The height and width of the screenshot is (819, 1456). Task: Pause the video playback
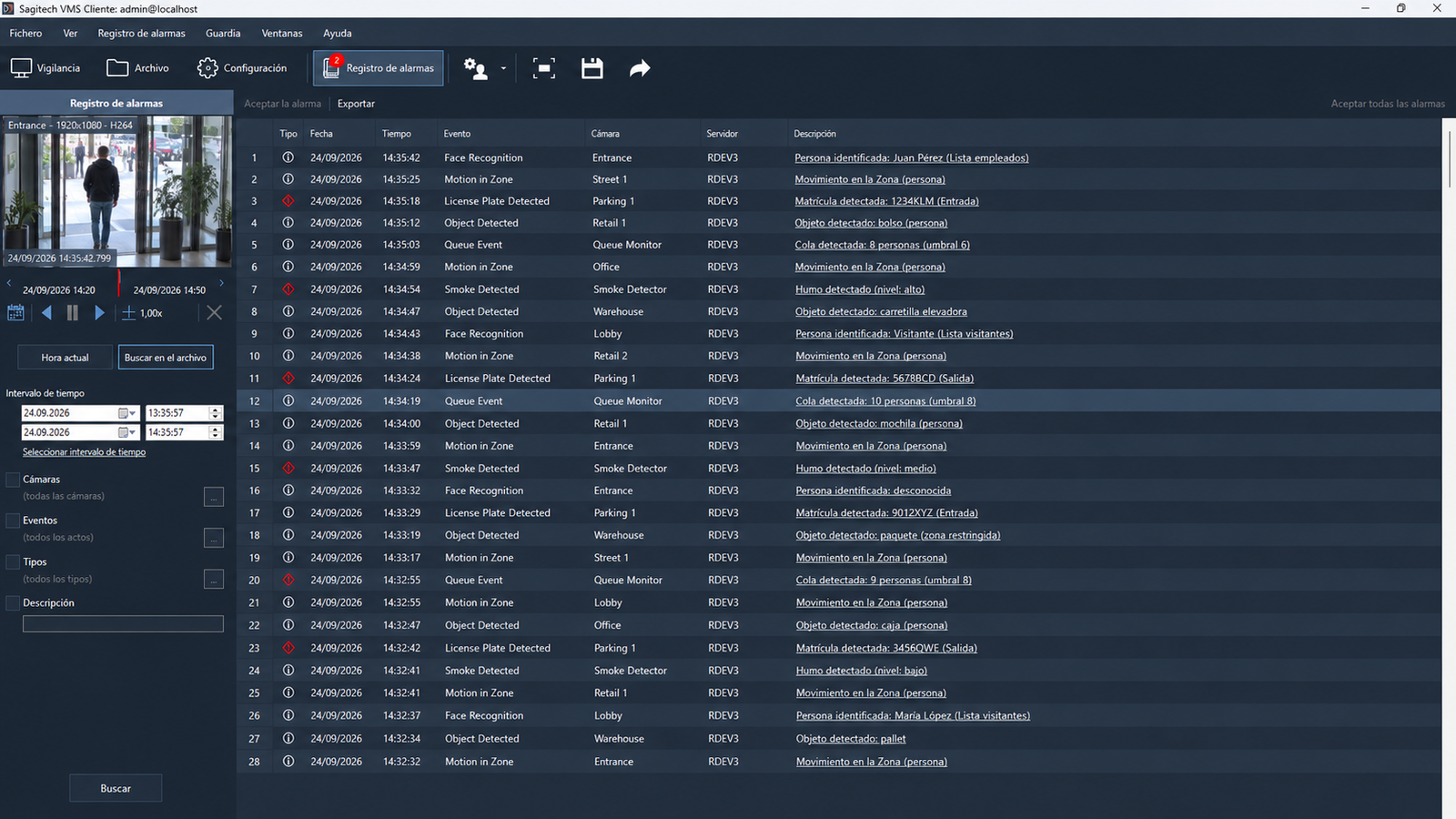point(73,313)
